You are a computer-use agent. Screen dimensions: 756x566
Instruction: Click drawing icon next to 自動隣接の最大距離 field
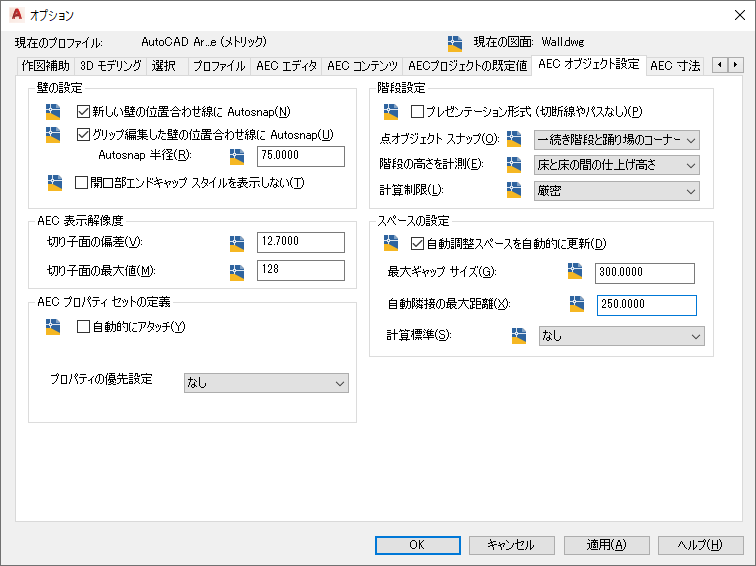(x=577, y=304)
